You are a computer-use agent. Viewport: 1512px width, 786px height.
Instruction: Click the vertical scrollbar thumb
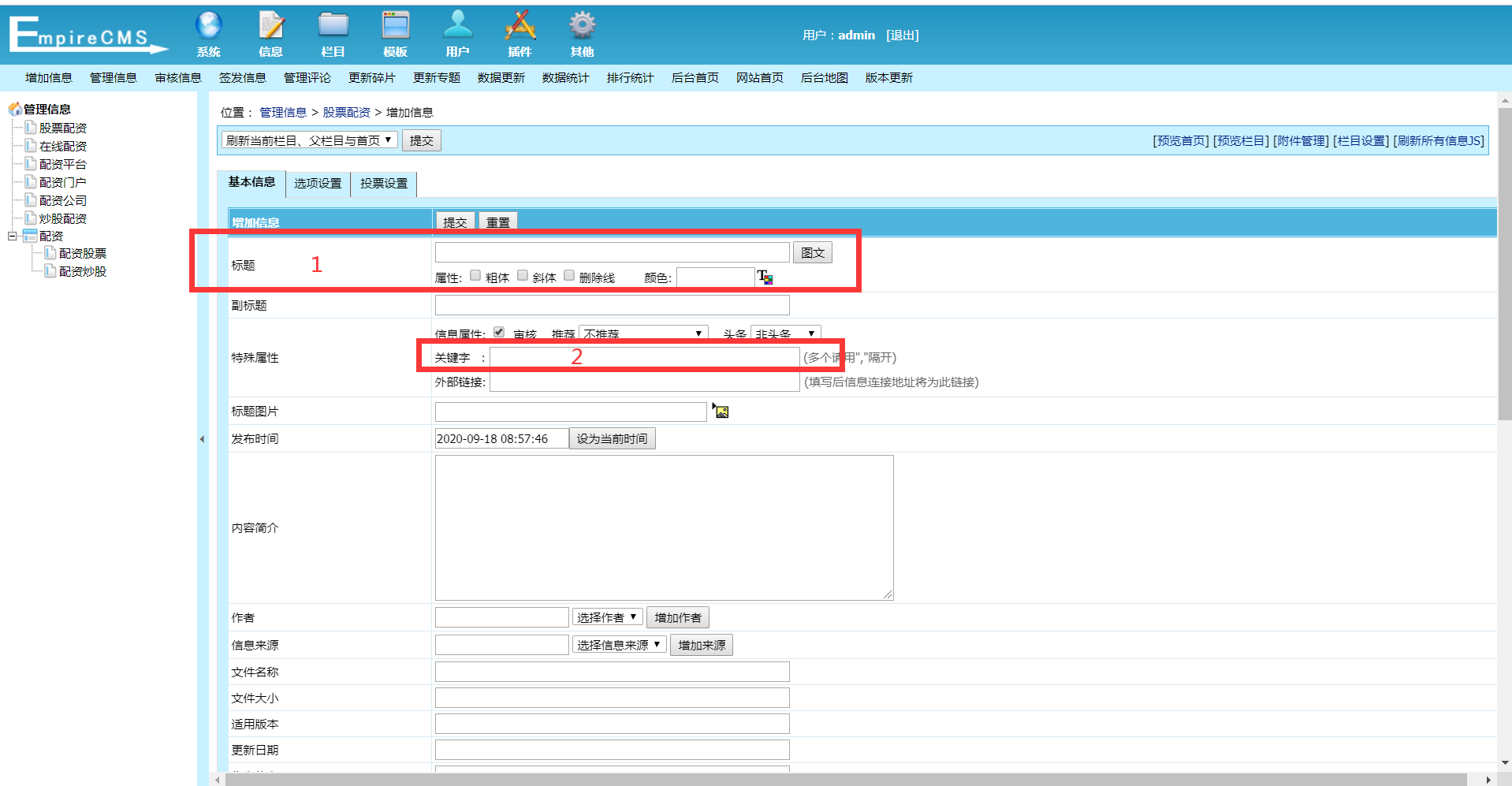tap(1504, 264)
